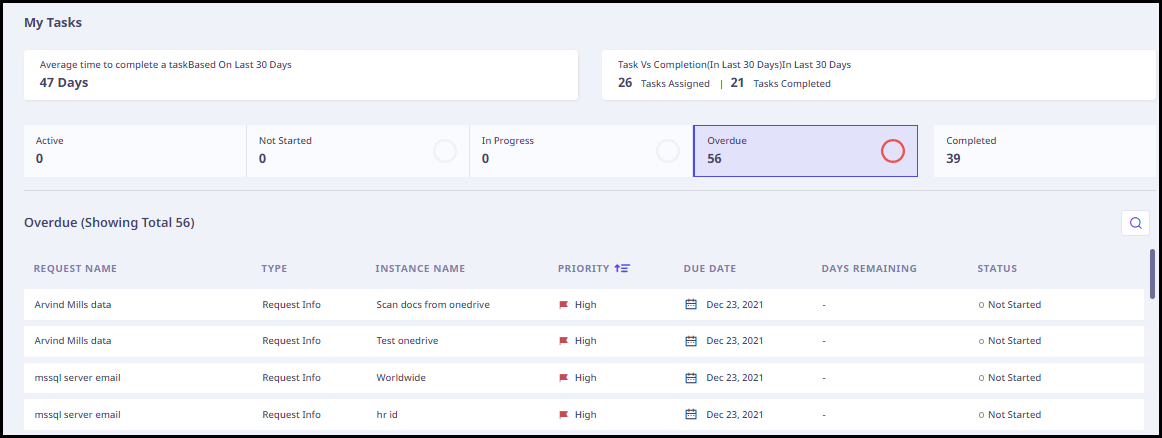The image size is (1162, 438).
Task: Open Arvind Mills data request for Scan docs
Action: tap(73, 305)
